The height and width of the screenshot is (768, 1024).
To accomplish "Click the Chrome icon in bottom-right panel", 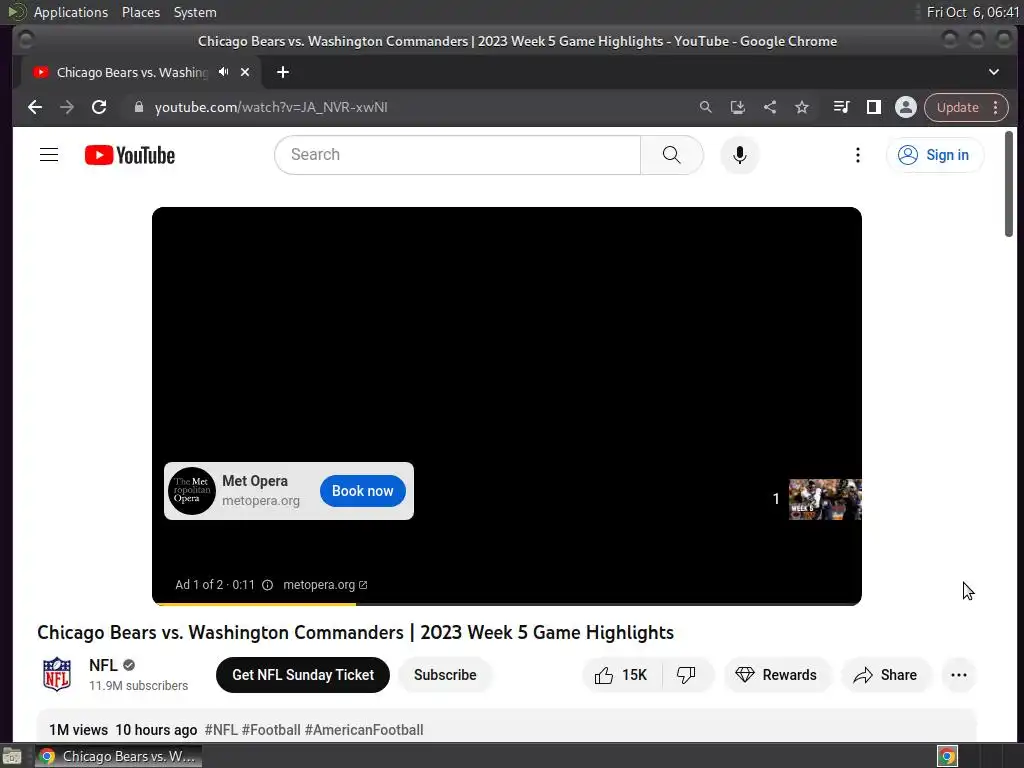I will (947, 756).
